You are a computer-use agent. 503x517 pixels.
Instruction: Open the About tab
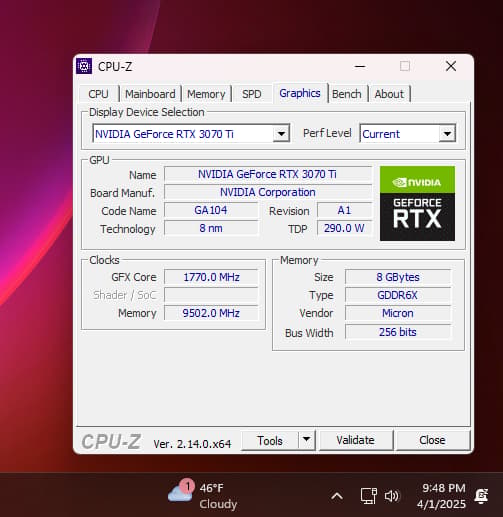389,94
